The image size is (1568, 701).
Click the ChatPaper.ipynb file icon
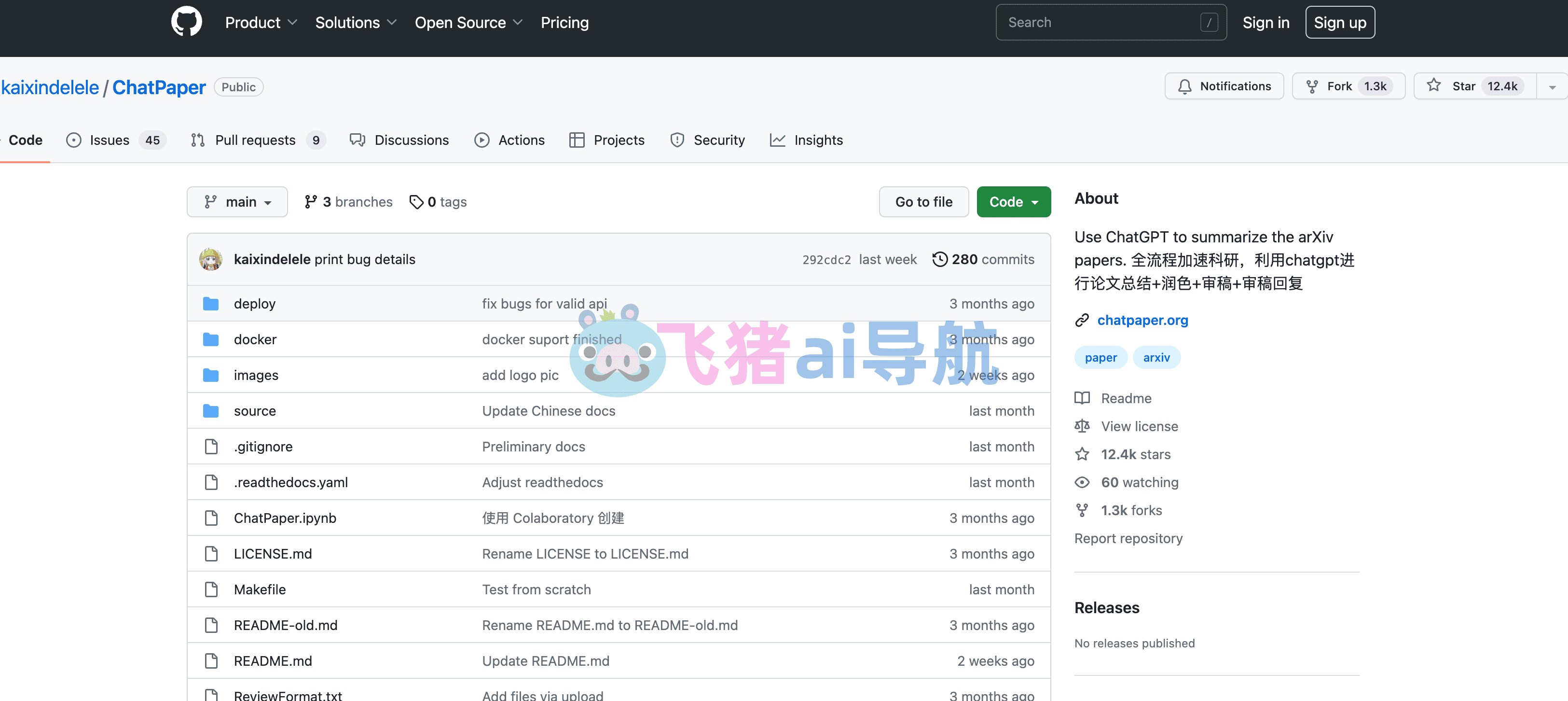pyautogui.click(x=211, y=518)
